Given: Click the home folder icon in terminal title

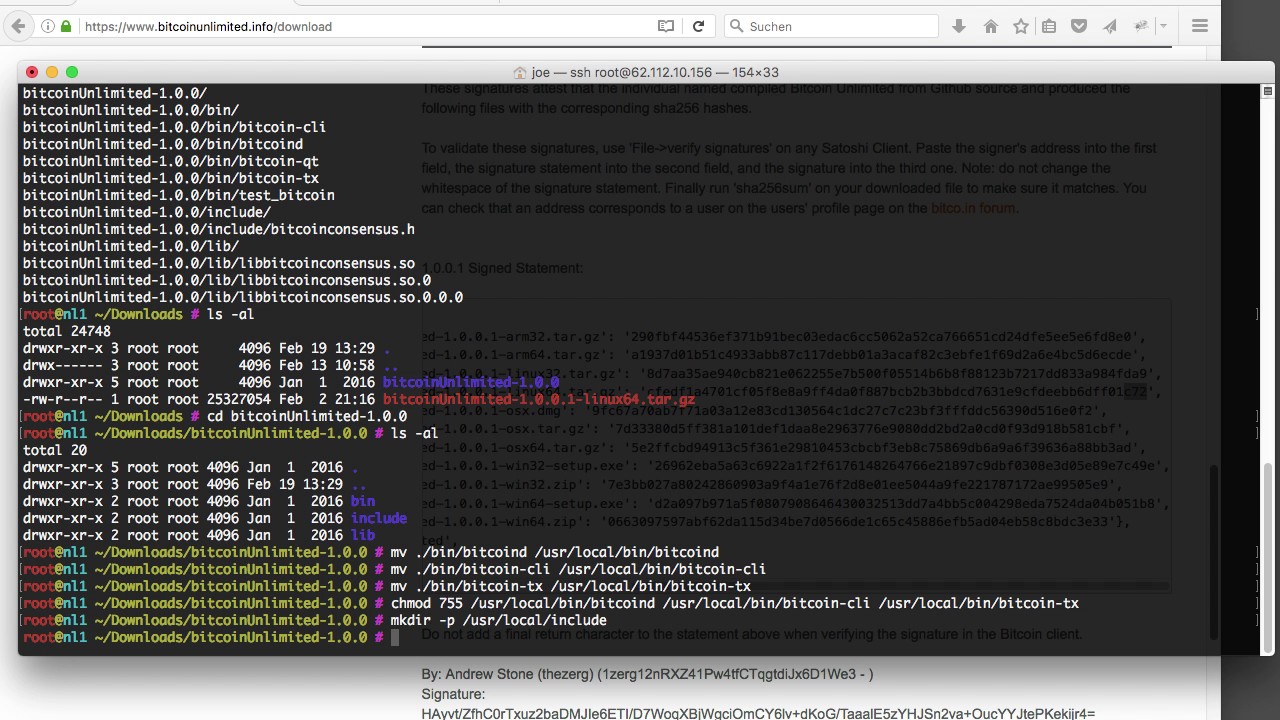Looking at the screenshot, I should [x=519, y=73].
